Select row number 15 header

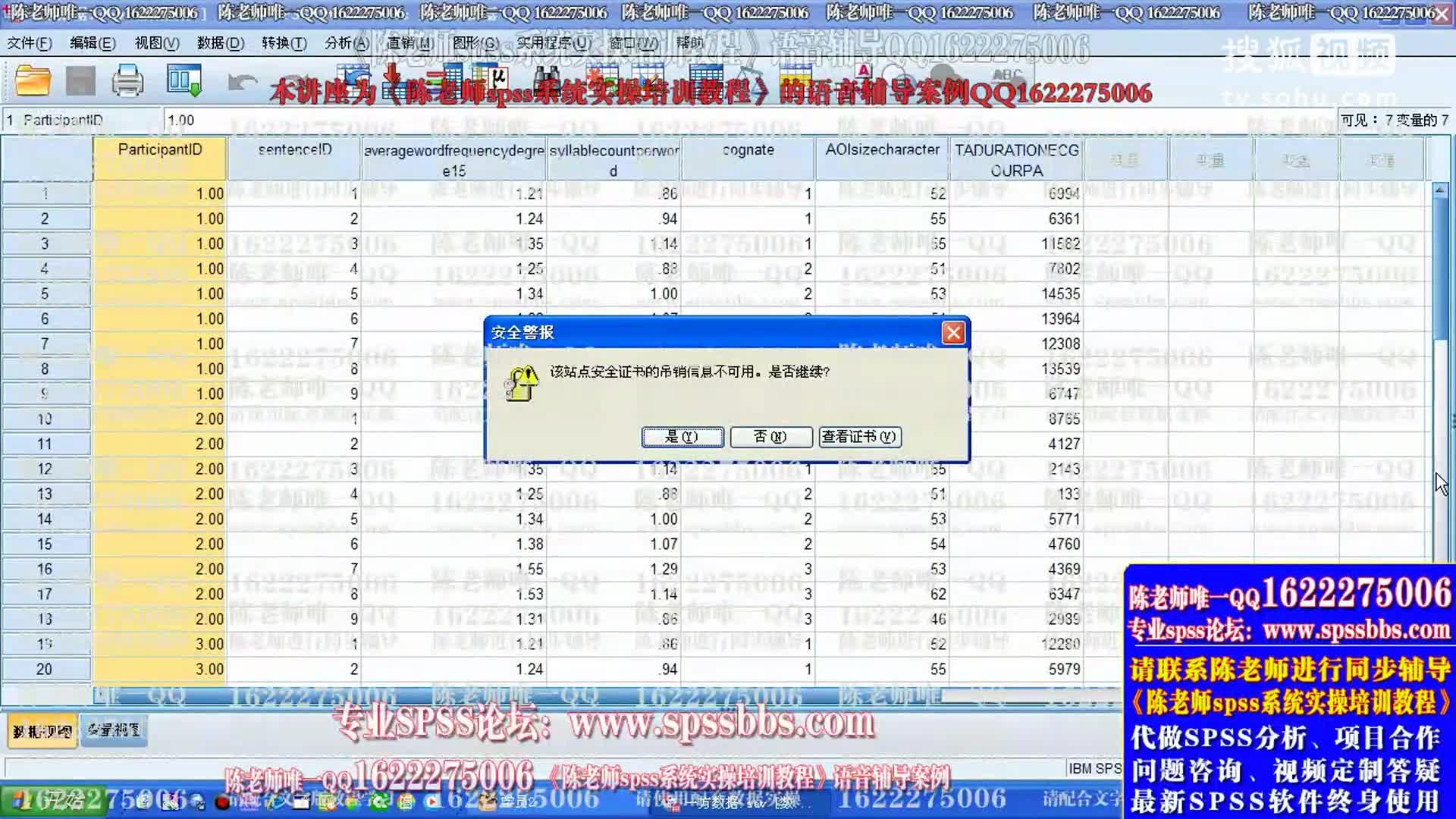click(x=45, y=544)
